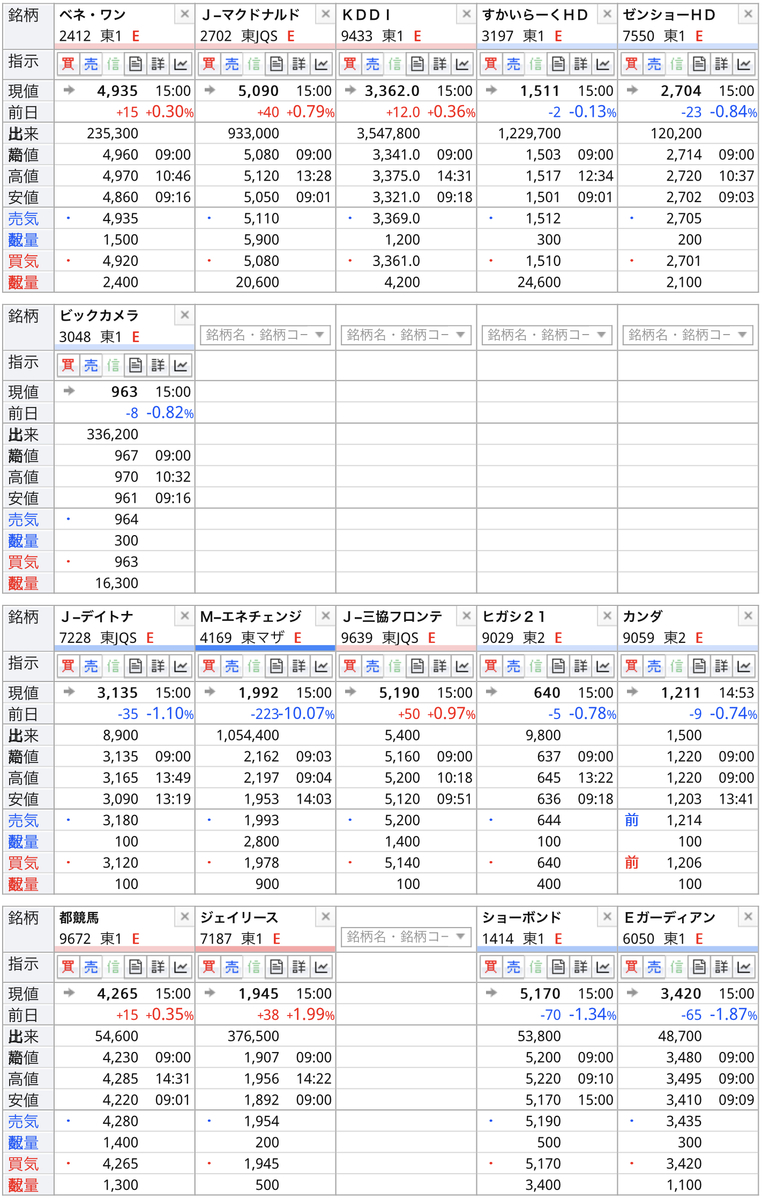
Task: Click Eガーディアン bid price 3,420
Action: [683, 1164]
